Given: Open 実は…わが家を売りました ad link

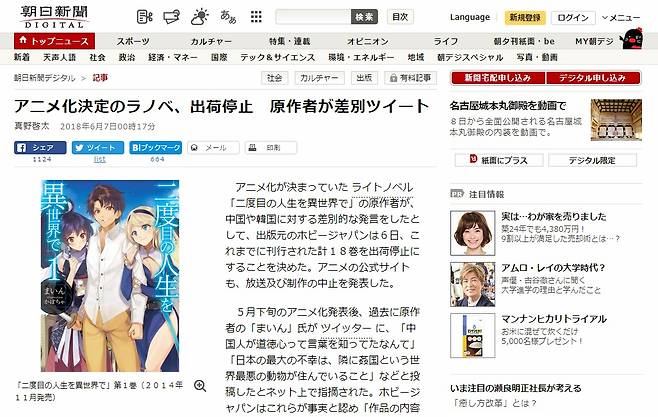Looking at the screenshot, I should (x=554, y=216).
